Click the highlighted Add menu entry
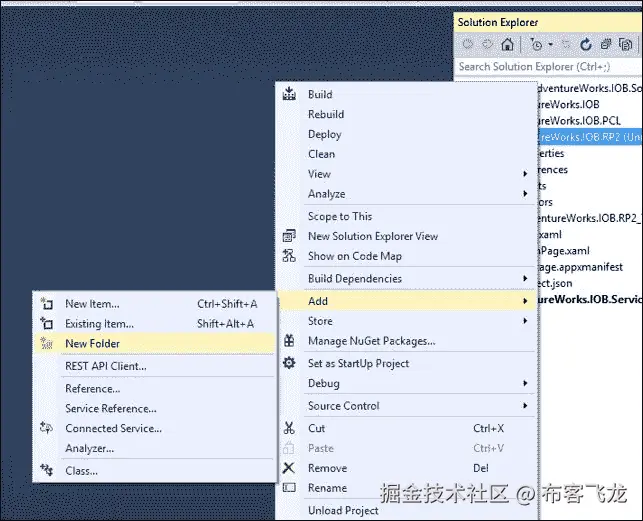The image size is (643, 521). 408,301
